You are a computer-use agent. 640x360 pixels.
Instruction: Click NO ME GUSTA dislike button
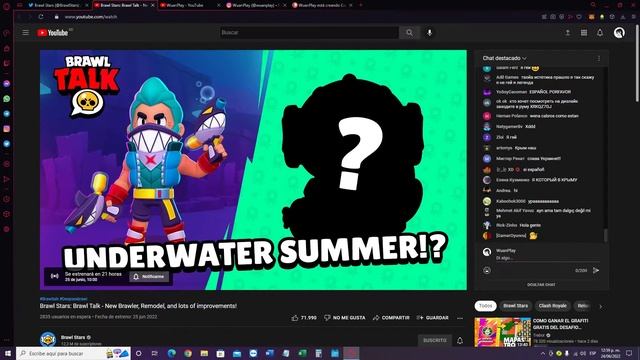click(344, 318)
